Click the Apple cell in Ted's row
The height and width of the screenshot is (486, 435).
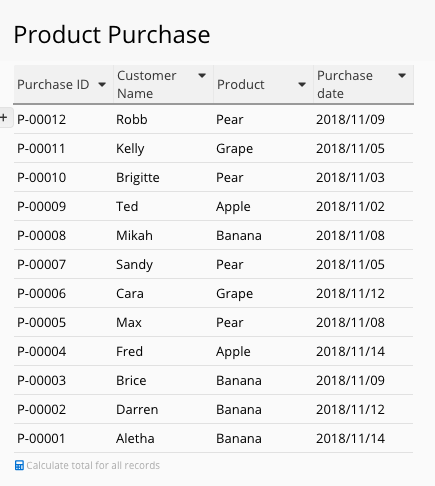(233, 207)
